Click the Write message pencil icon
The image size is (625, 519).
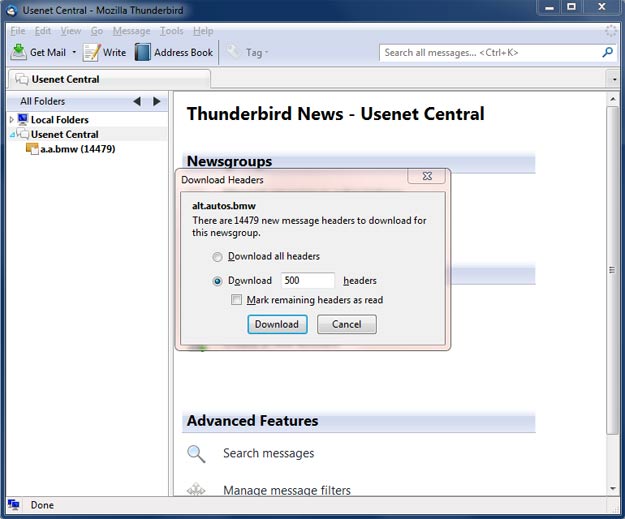92,52
